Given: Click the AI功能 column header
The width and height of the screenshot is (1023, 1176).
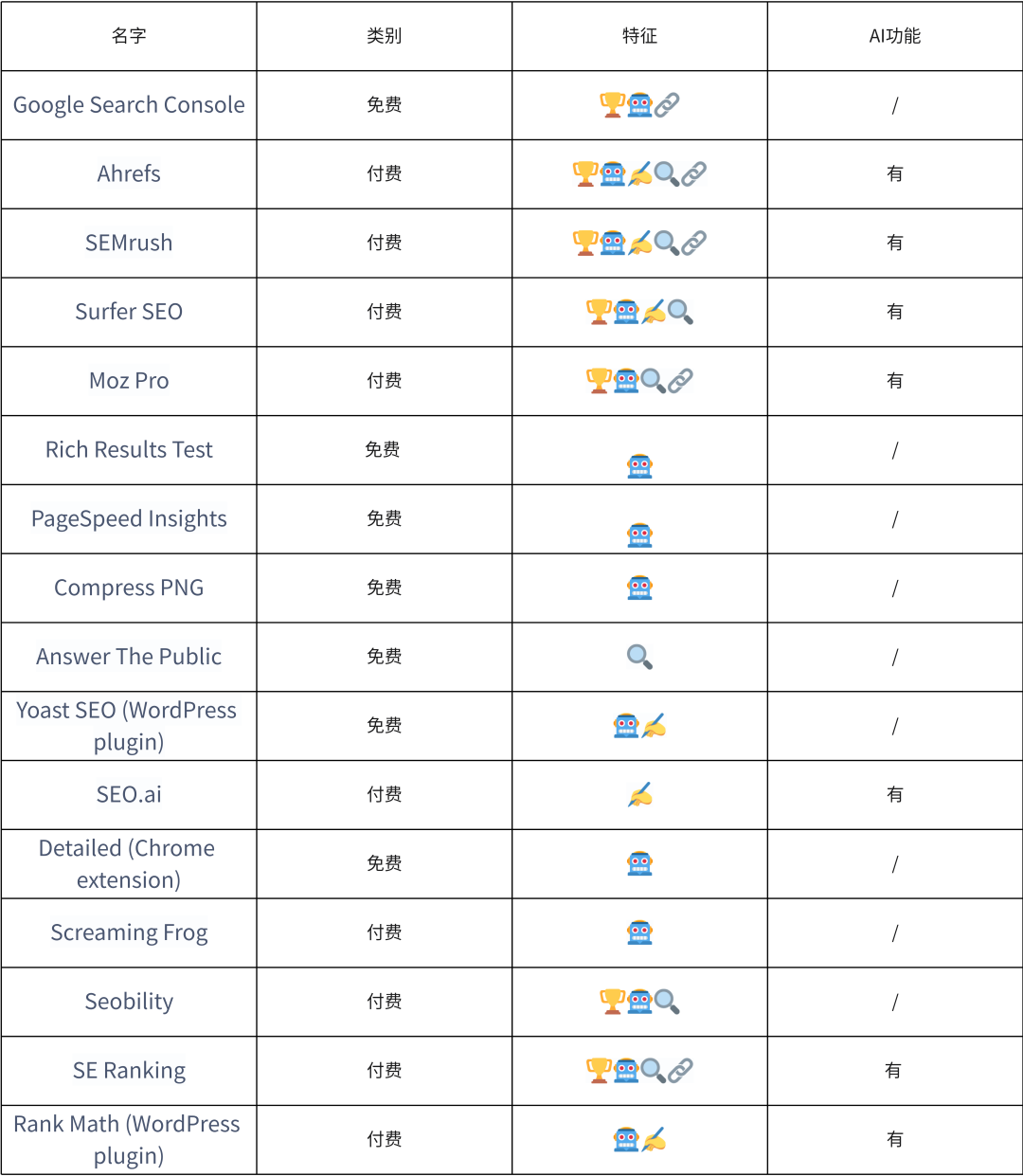Looking at the screenshot, I should [x=894, y=36].
